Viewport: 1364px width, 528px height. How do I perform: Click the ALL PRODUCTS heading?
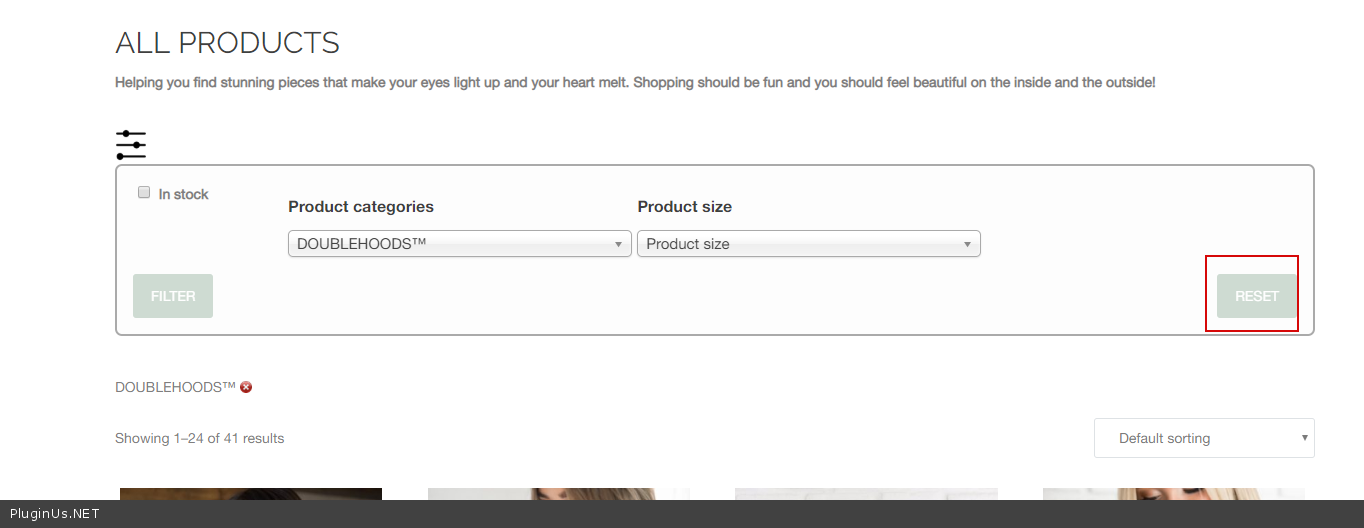click(x=227, y=43)
